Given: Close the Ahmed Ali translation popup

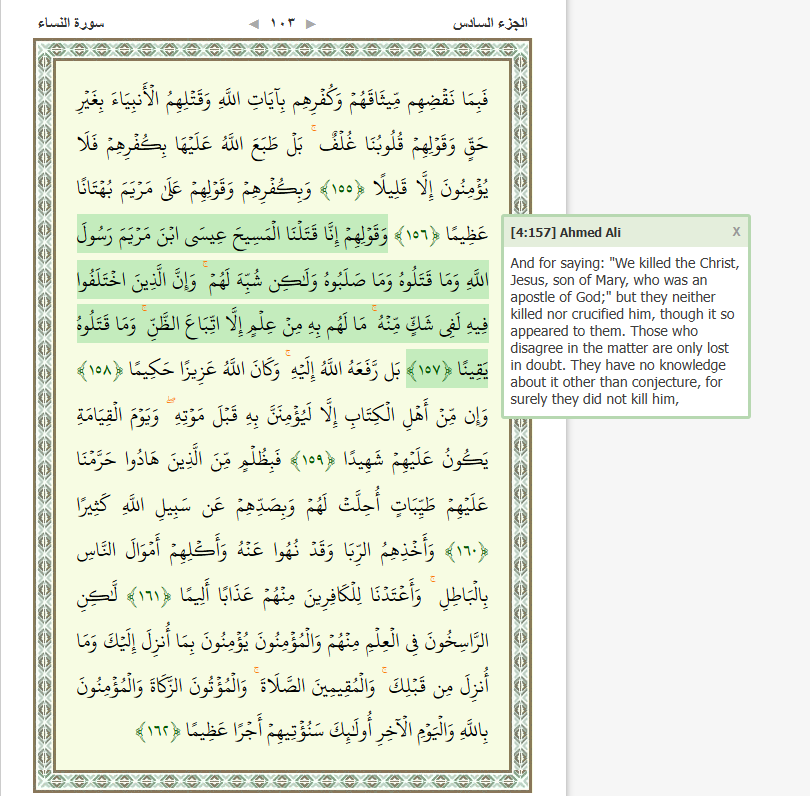Looking at the screenshot, I should [x=736, y=232].
